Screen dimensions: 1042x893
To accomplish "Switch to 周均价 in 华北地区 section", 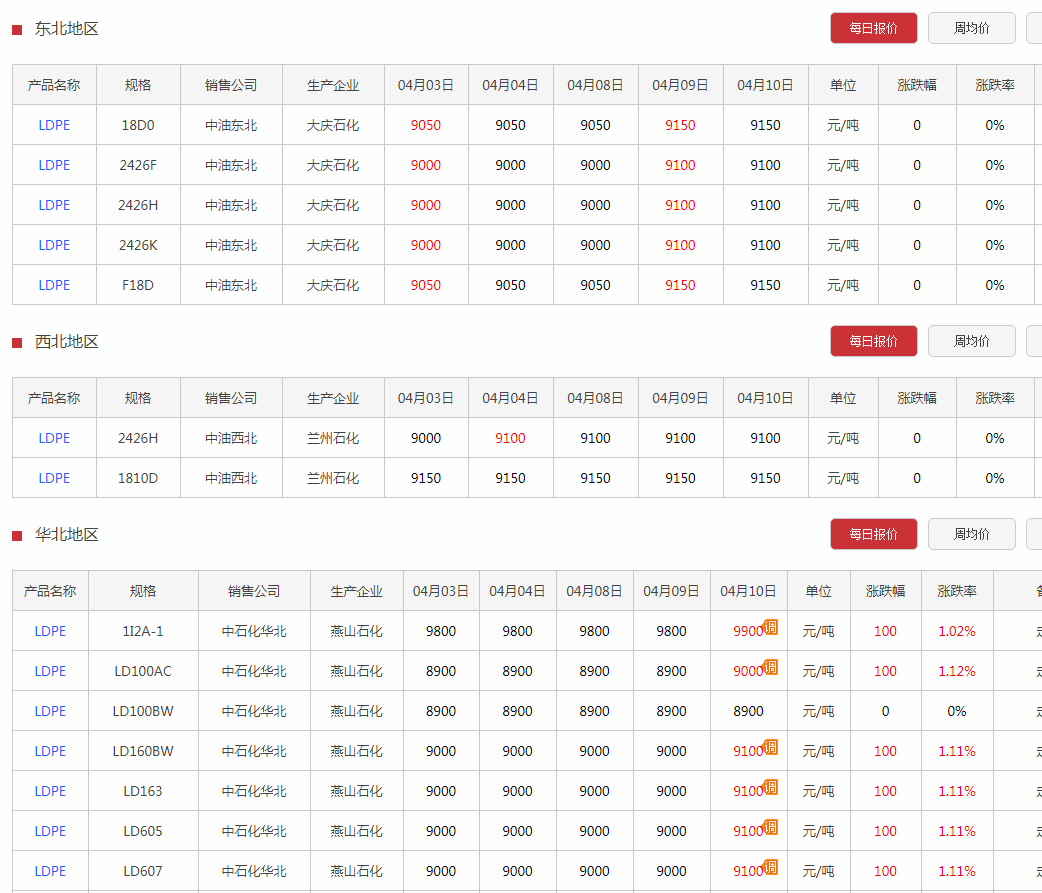I will [x=972, y=534].
